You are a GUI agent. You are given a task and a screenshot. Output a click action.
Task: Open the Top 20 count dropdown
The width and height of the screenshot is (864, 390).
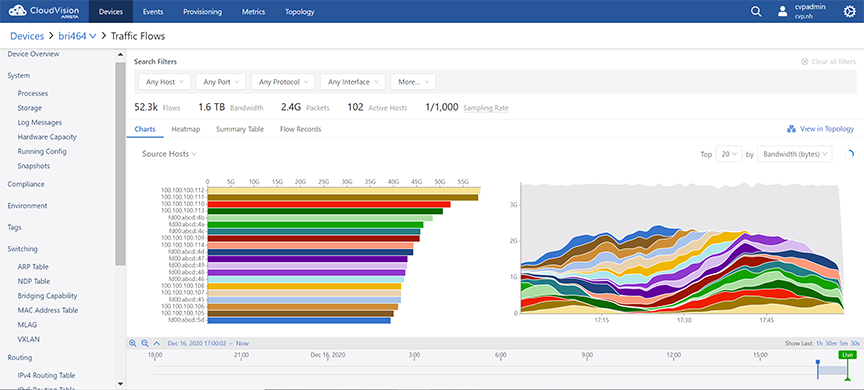pos(729,154)
